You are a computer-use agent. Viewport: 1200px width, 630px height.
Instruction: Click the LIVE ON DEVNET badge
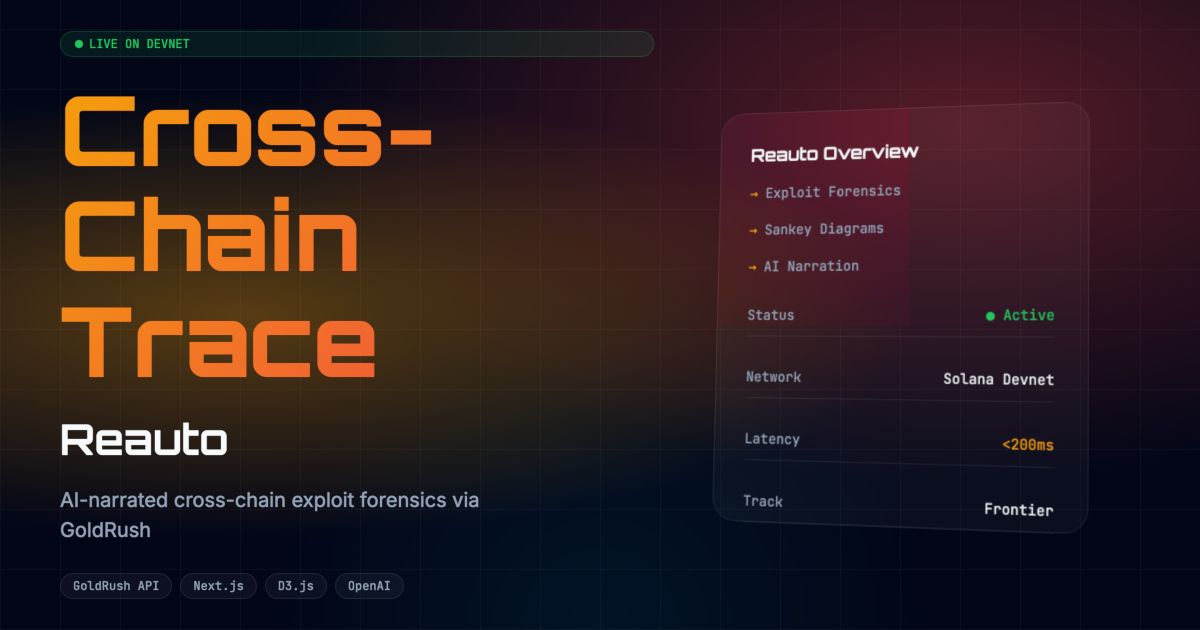pos(356,44)
